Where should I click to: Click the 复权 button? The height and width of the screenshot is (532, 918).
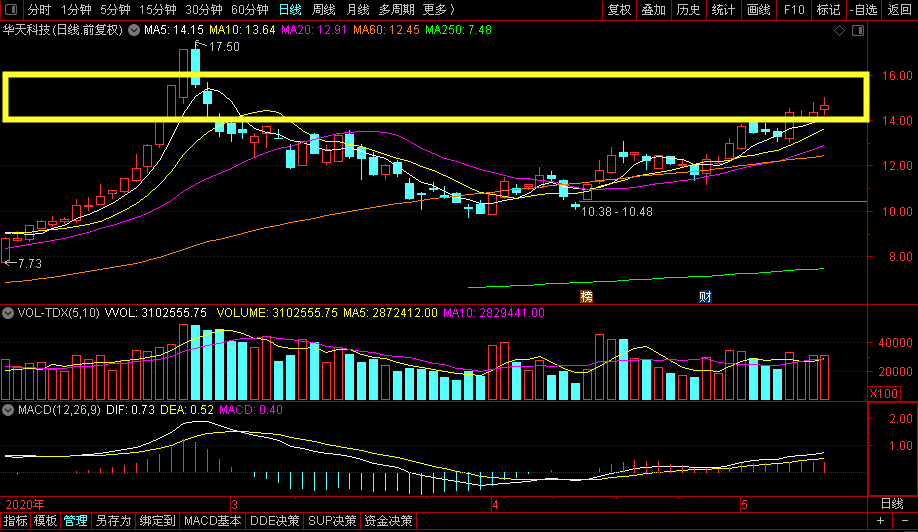(619, 9)
